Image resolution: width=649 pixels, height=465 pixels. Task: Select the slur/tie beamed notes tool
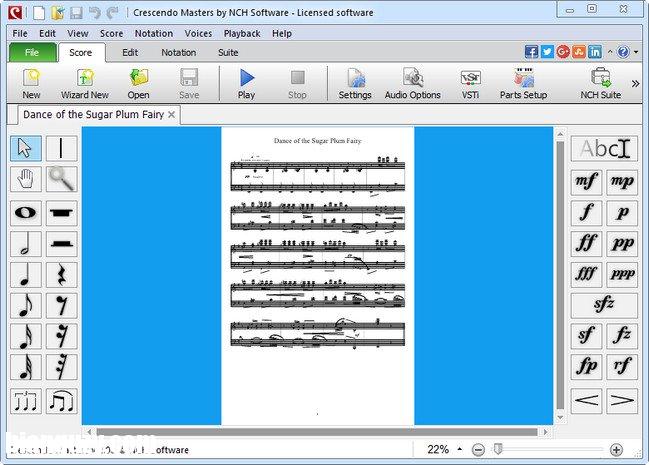(61, 400)
